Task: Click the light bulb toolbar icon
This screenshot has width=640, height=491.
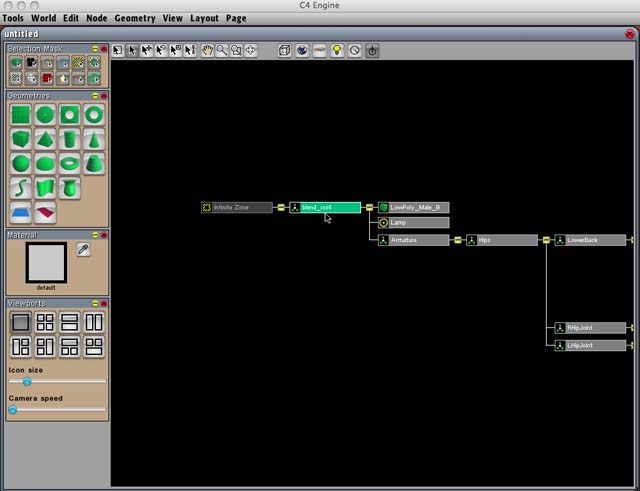Action: (337, 50)
